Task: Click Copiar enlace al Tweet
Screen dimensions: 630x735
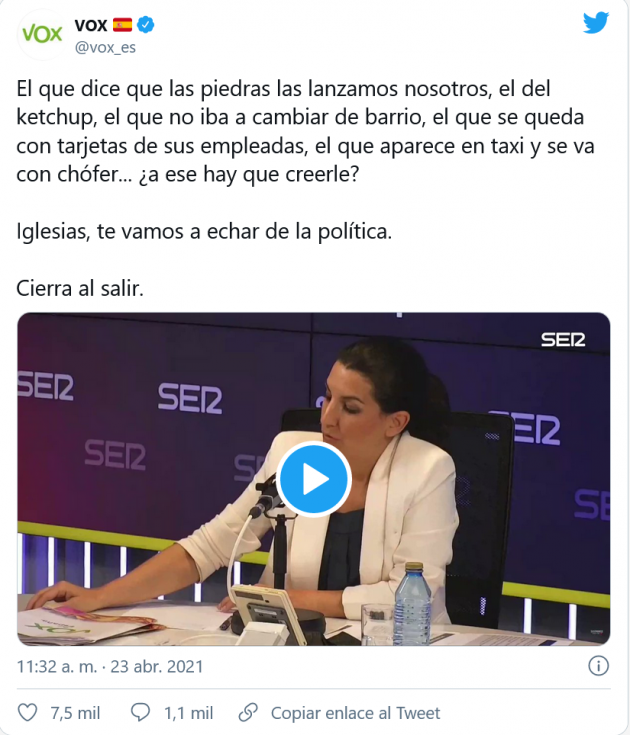Action: (355, 713)
